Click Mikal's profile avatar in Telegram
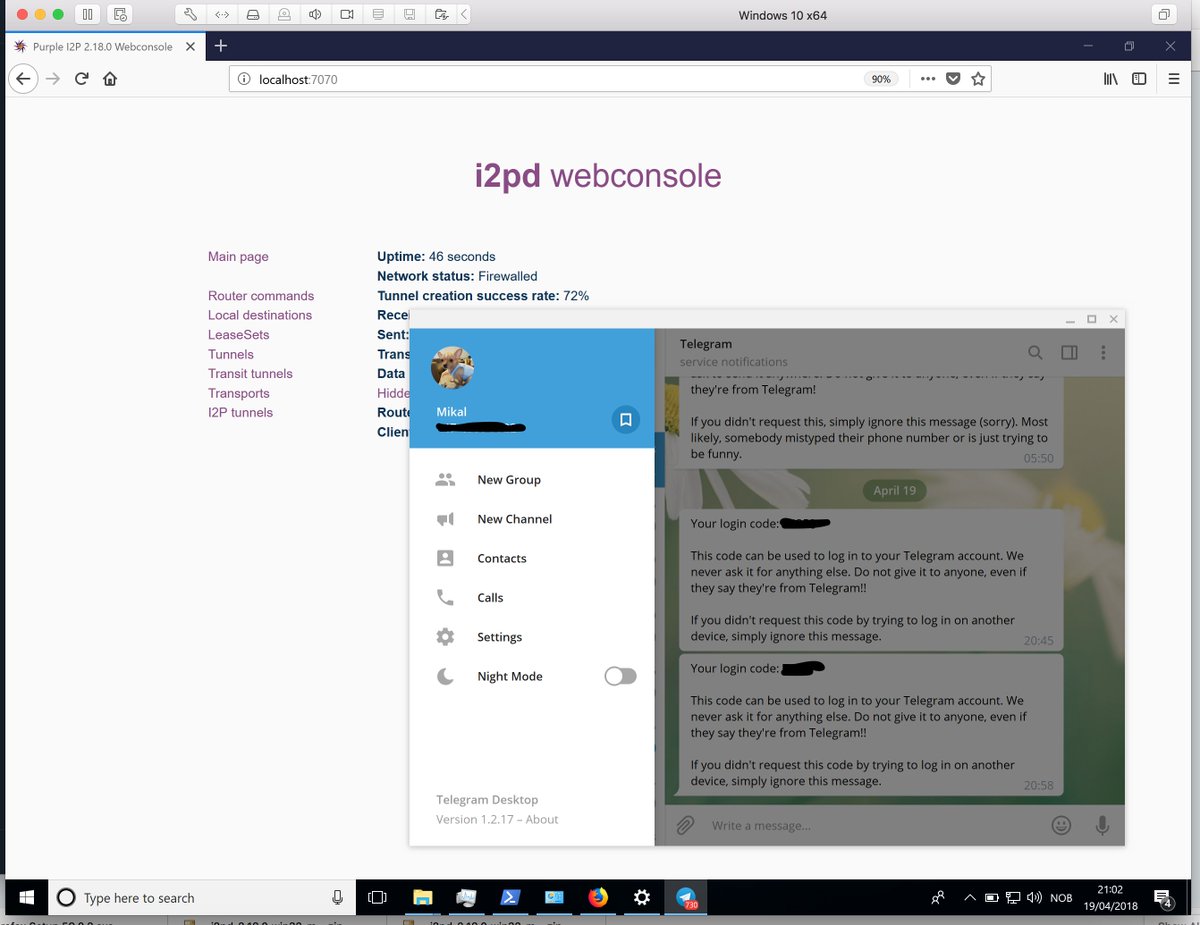The width and height of the screenshot is (1200, 925). (x=452, y=369)
